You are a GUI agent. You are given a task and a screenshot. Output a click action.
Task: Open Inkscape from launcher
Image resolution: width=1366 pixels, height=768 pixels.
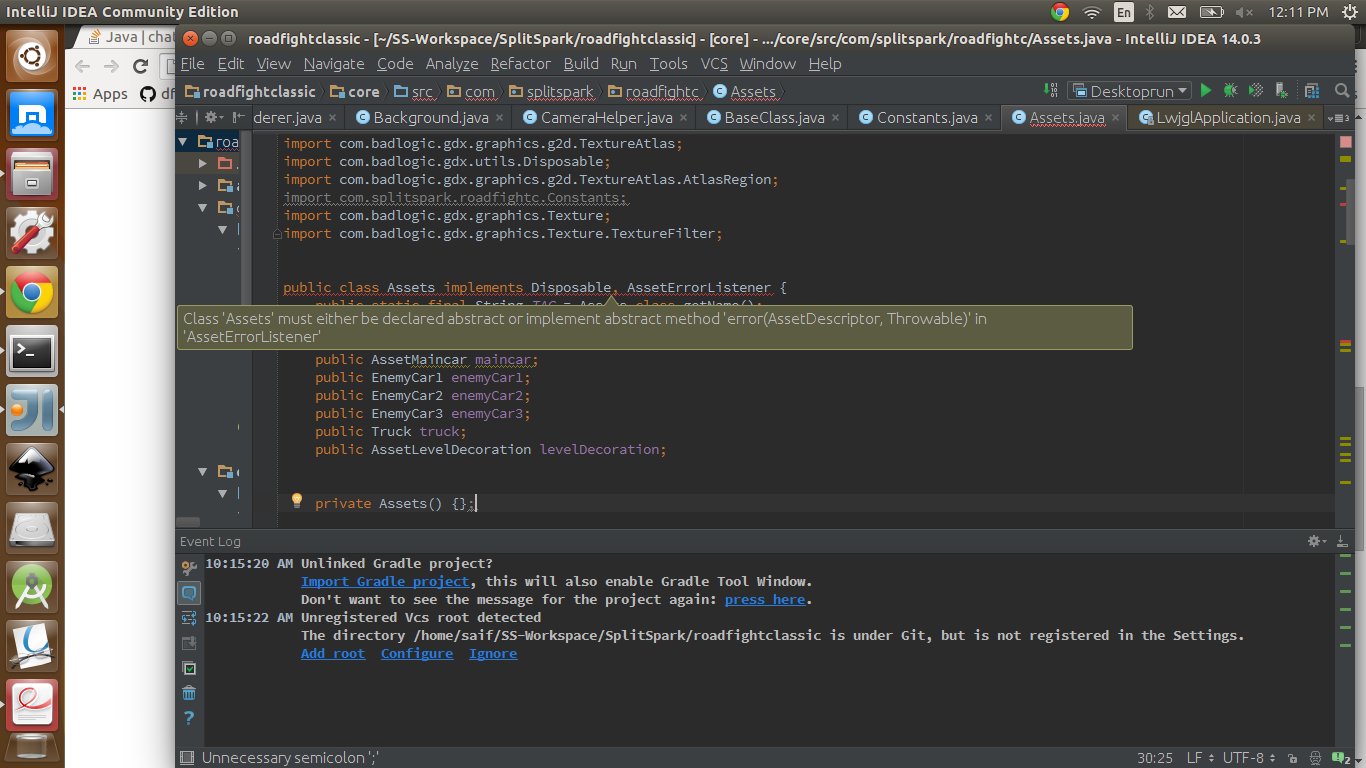tap(33, 470)
